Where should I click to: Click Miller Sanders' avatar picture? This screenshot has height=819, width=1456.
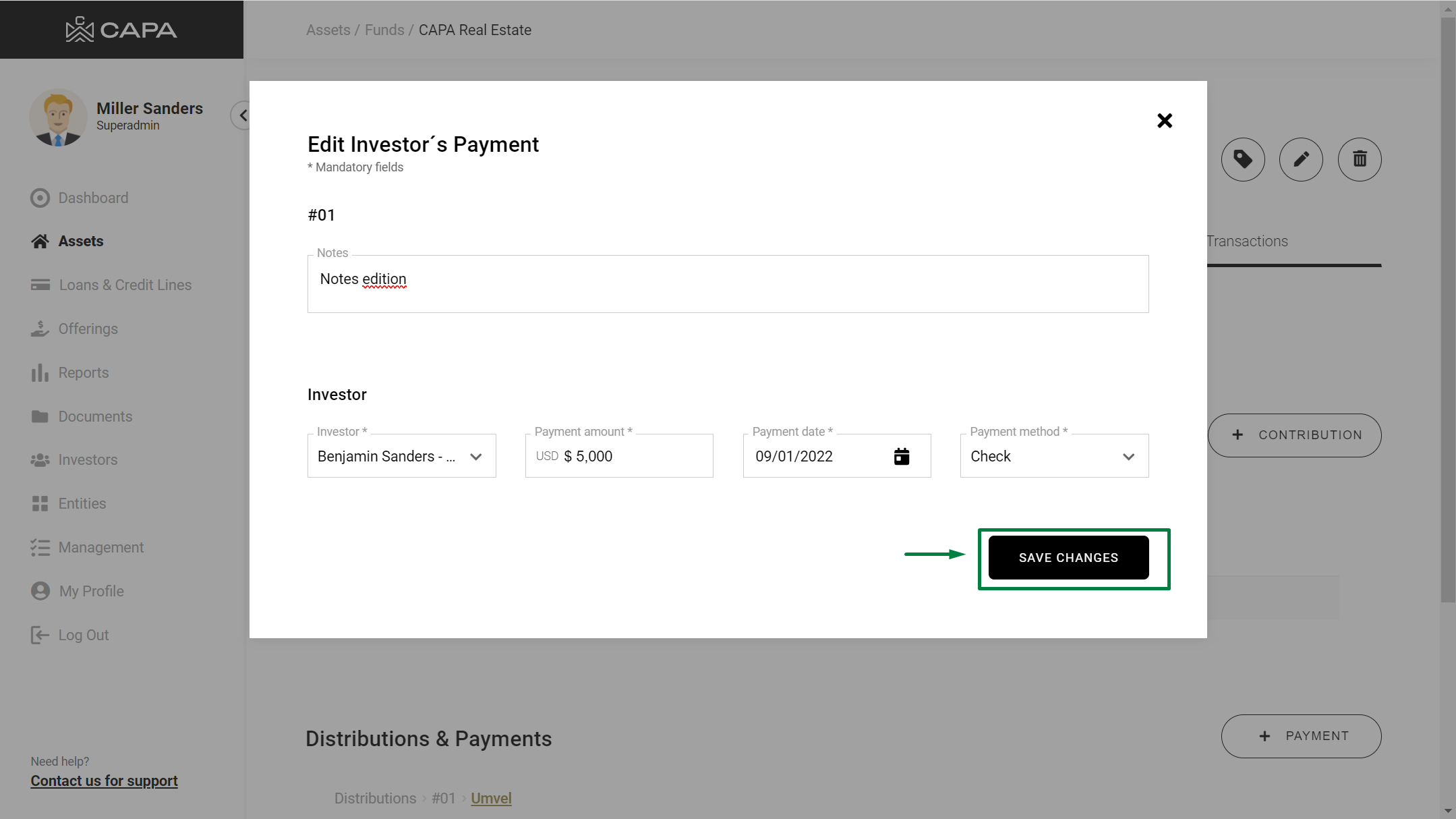click(58, 117)
